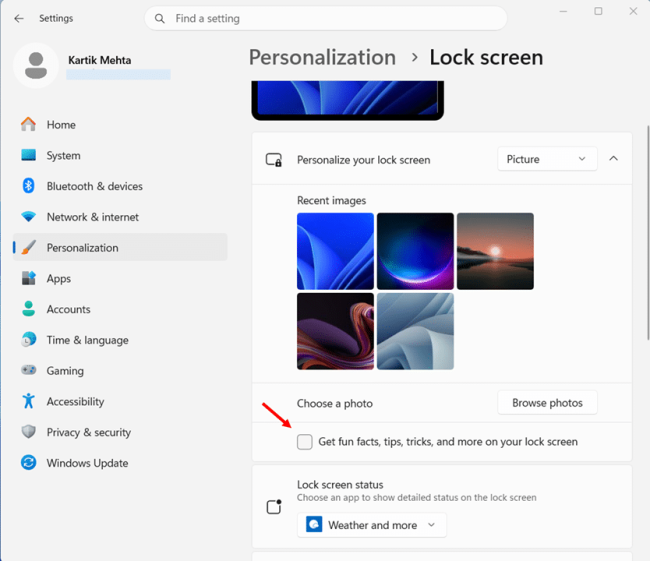Screen dimensions: 650x561
Task: Open the user profile avatar
Action: pos(36,66)
